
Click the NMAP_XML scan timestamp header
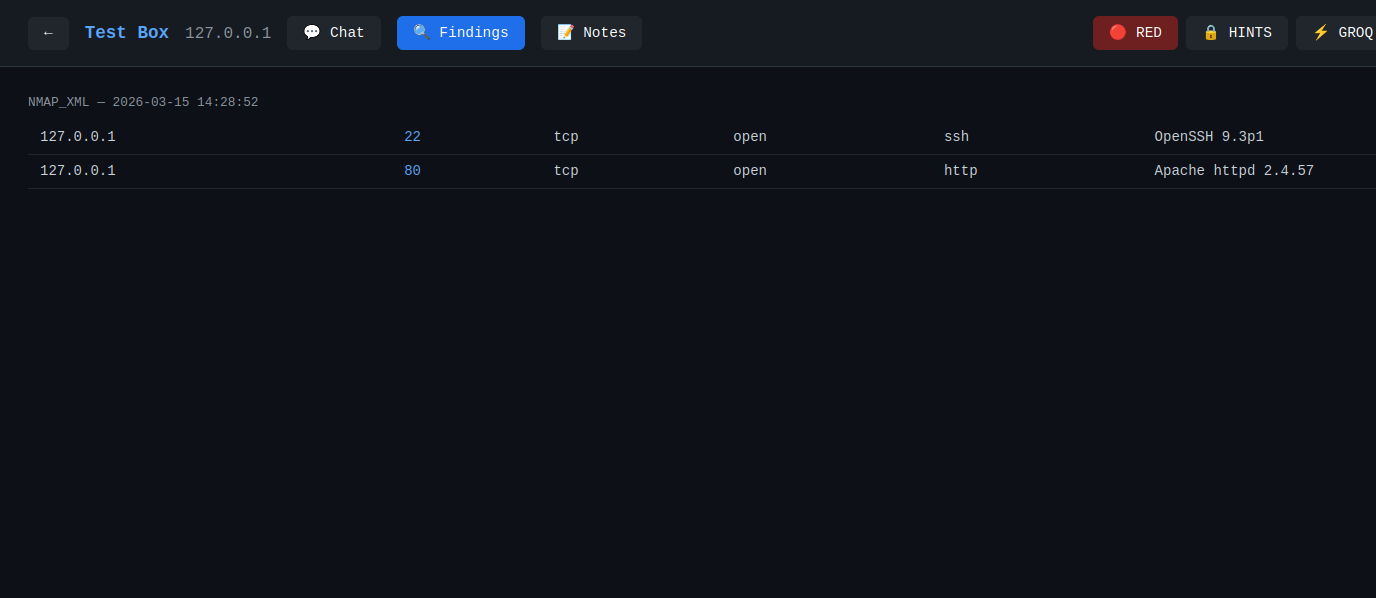(x=143, y=102)
